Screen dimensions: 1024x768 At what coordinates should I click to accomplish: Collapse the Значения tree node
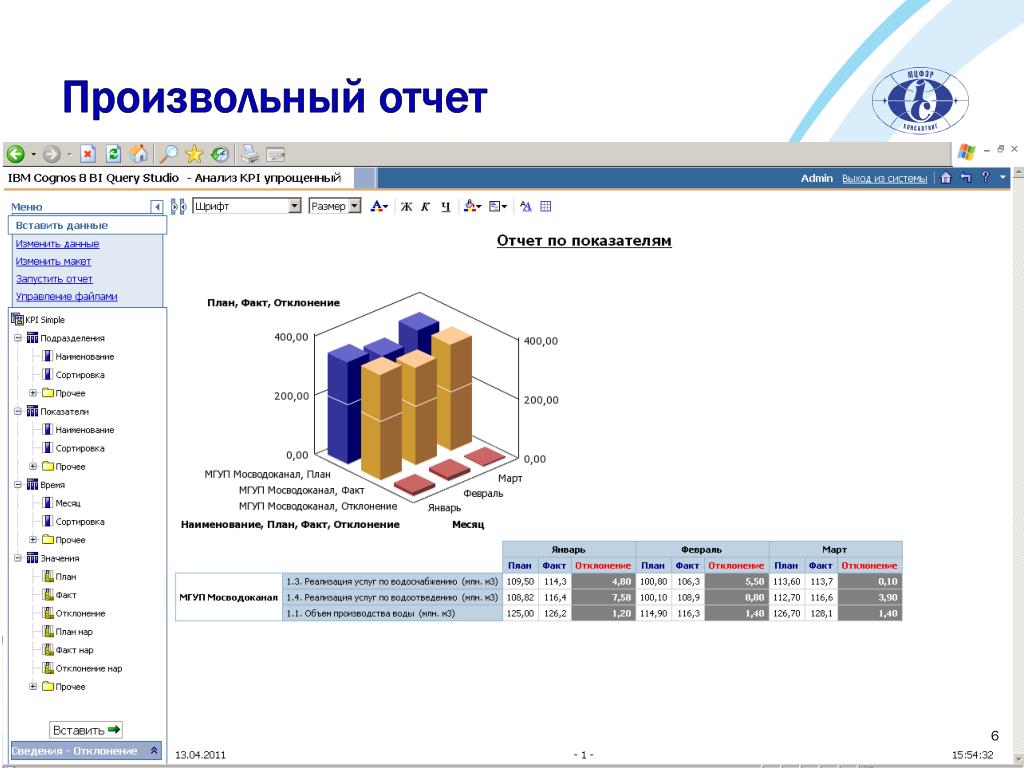pos(18,558)
